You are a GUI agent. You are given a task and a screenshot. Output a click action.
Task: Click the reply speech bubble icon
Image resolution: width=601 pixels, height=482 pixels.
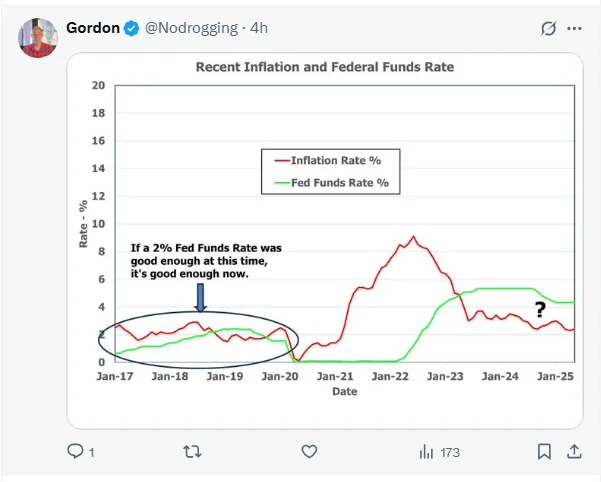(x=76, y=451)
